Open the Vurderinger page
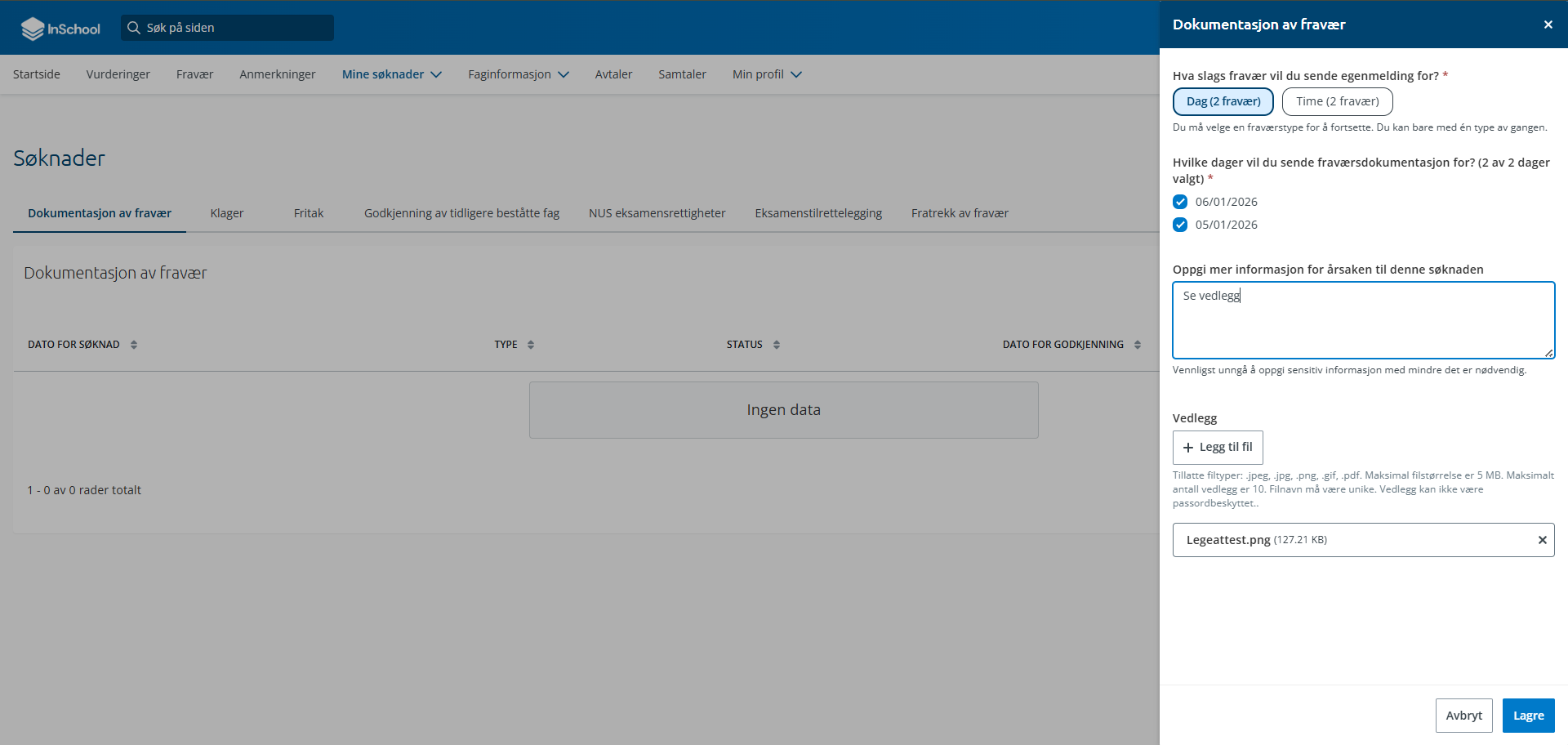1568x745 pixels. pyautogui.click(x=118, y=74)
